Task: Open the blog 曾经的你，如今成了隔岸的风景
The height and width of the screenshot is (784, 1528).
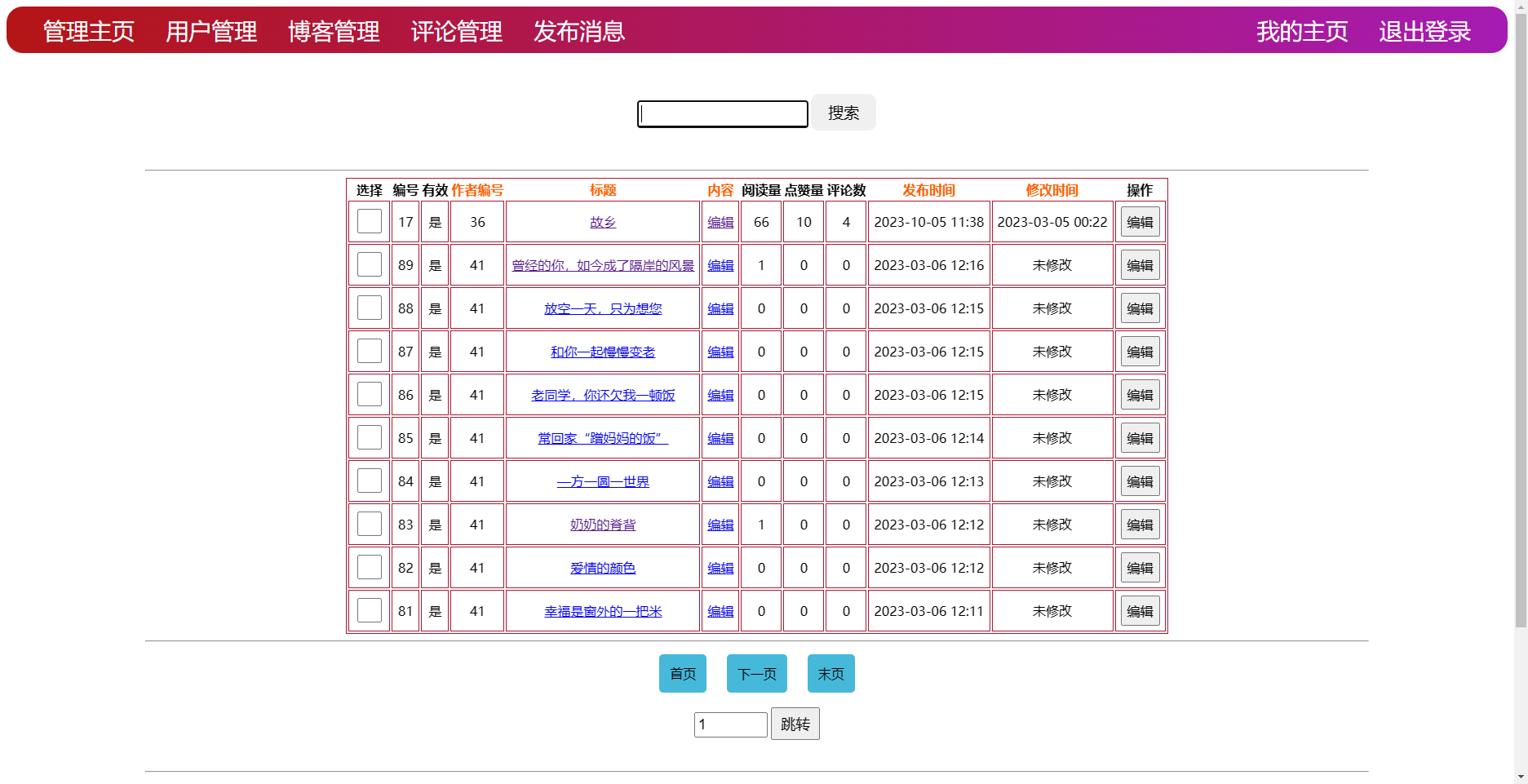Action: [x=603, y=265]
